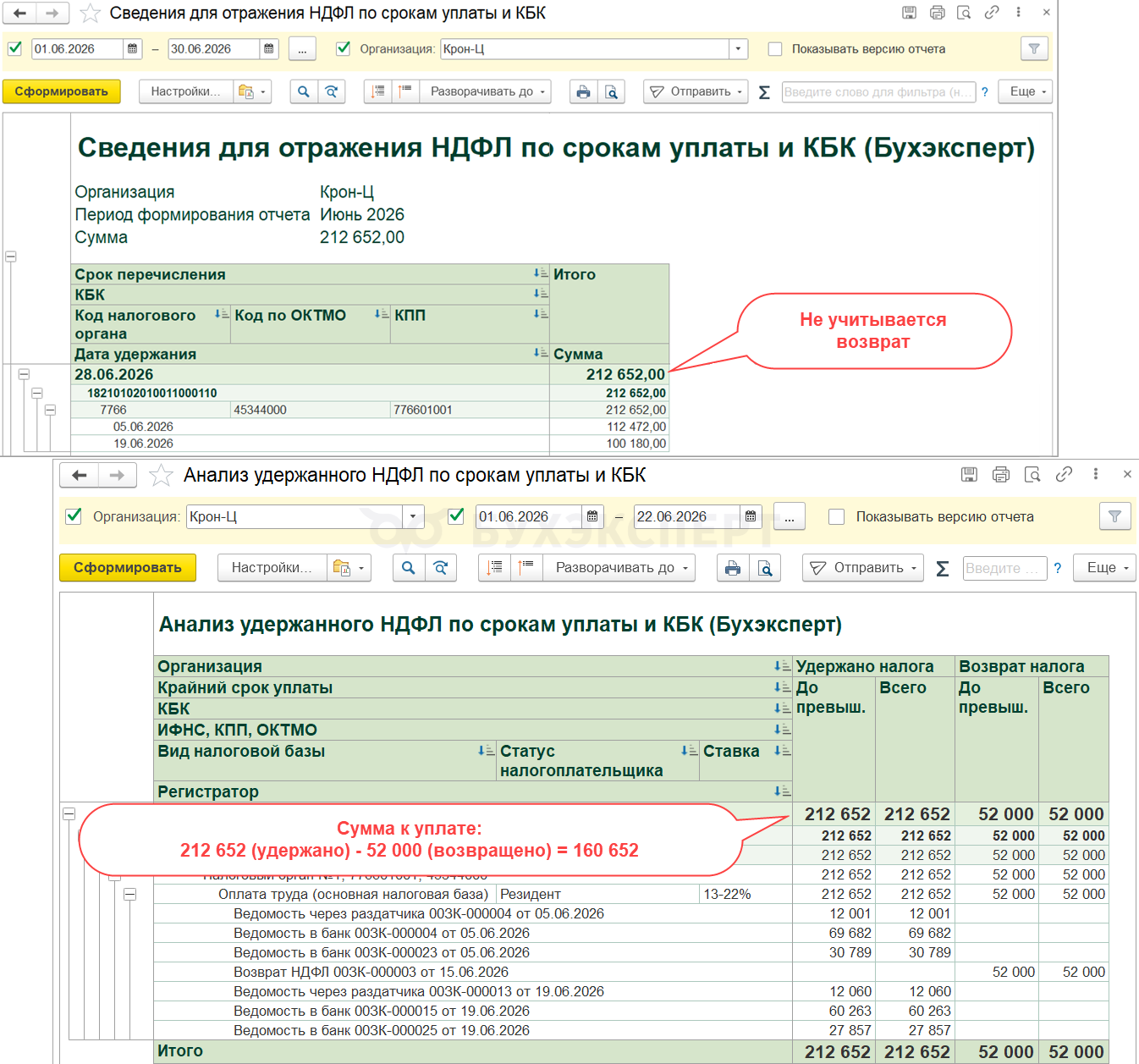
Task: Open Еще menu in top toolbar
Action: coord(1027,91)
